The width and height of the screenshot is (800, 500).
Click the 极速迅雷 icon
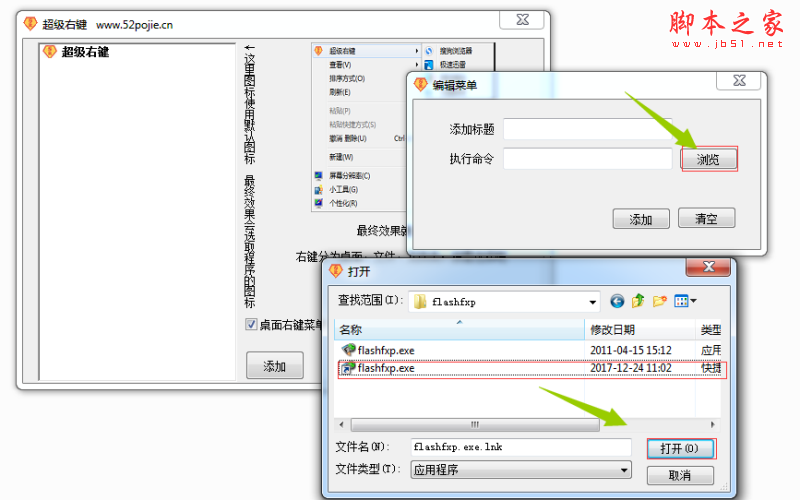pyautogui.click(x=429, y=64)
